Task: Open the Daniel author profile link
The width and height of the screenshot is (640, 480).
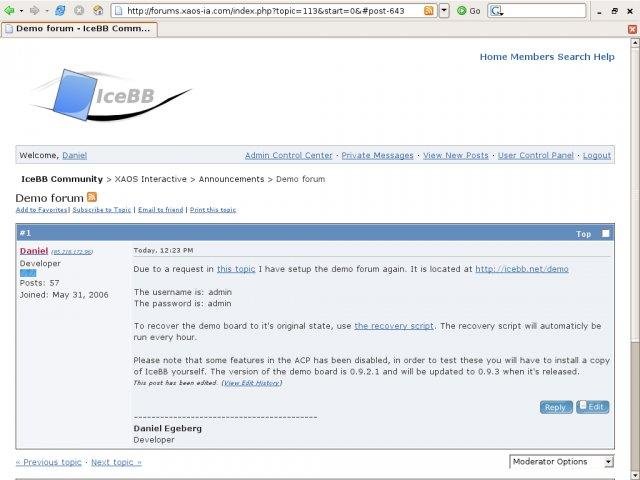Action: [34, 251]
